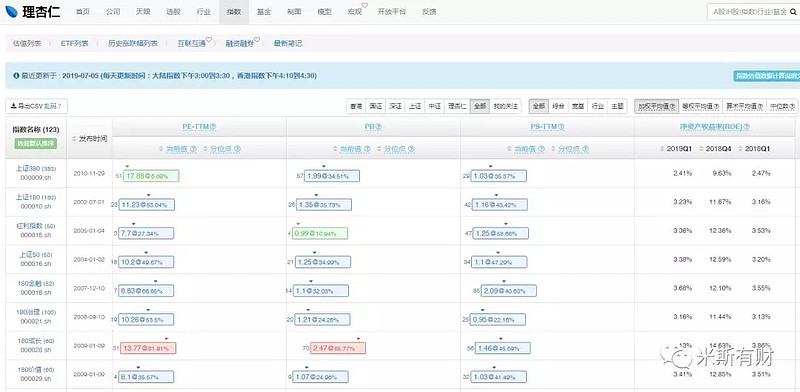Click the info icon before 最近更新于
Viewport: 800px width, 392px height.
[x=16, y=76]
